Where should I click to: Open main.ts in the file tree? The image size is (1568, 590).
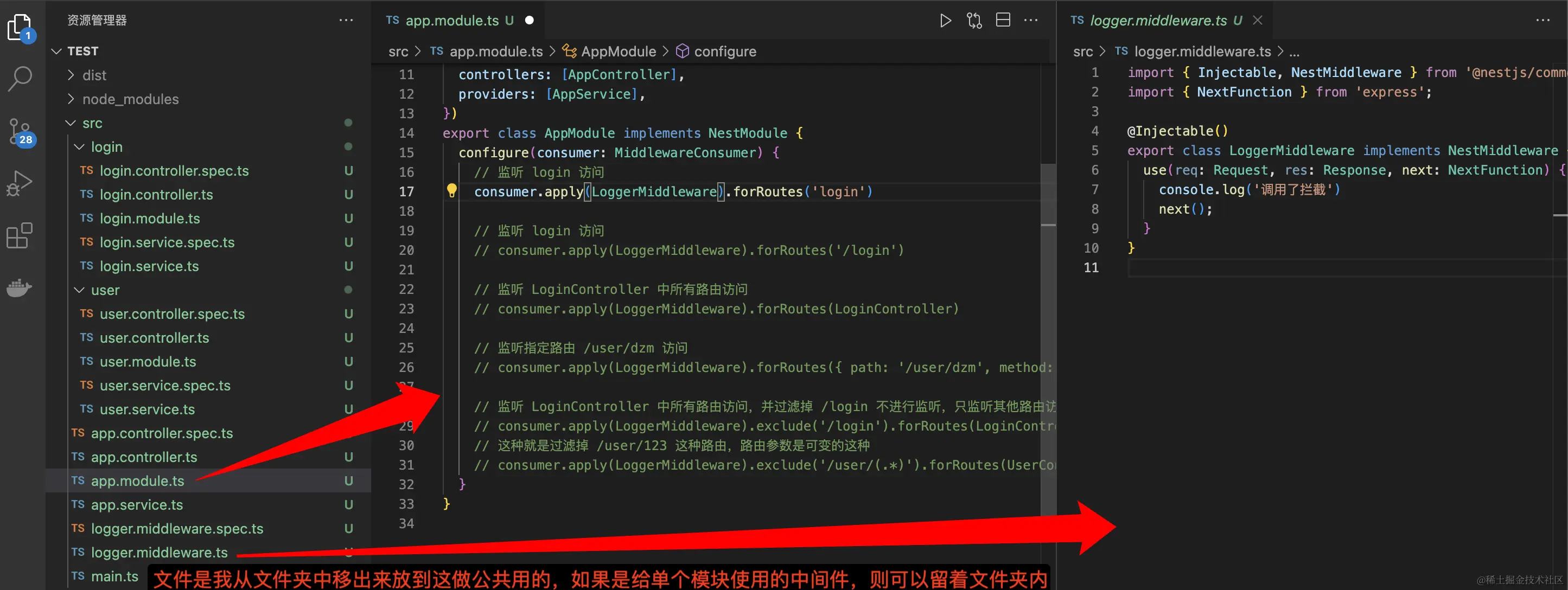click(x=114, y=576)
